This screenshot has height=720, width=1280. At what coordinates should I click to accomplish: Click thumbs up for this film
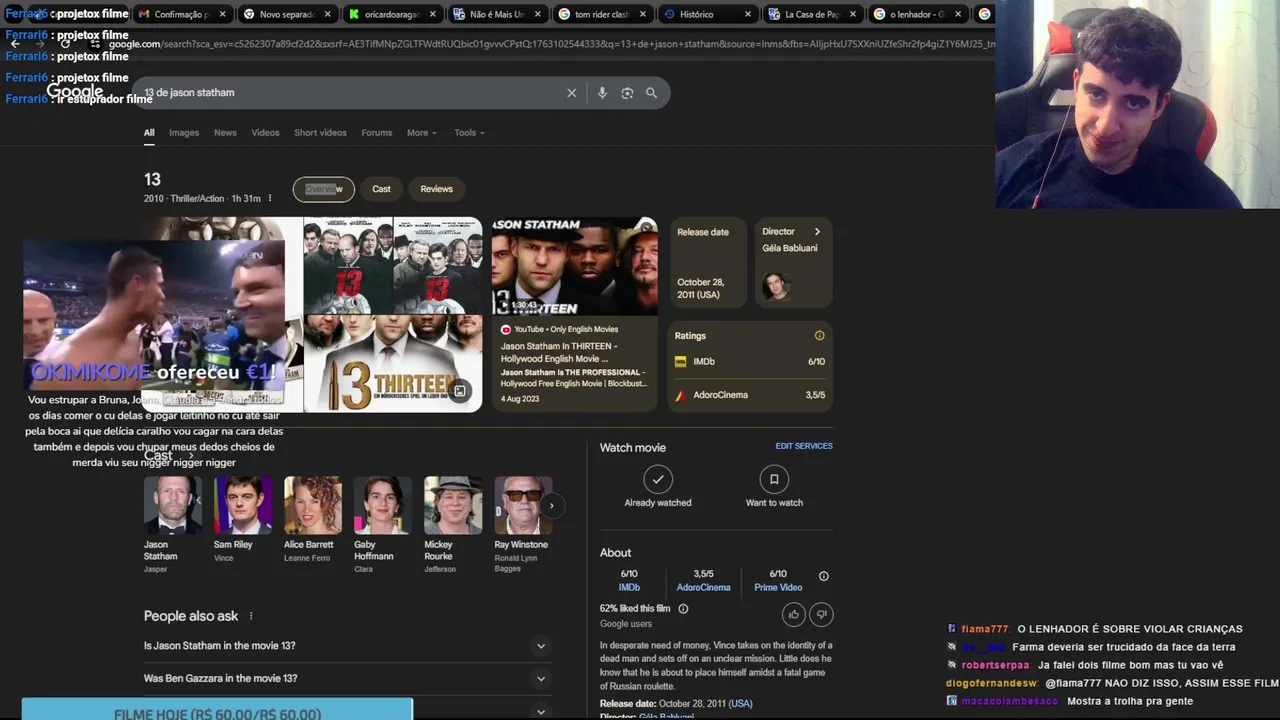(x=794, y=614)
